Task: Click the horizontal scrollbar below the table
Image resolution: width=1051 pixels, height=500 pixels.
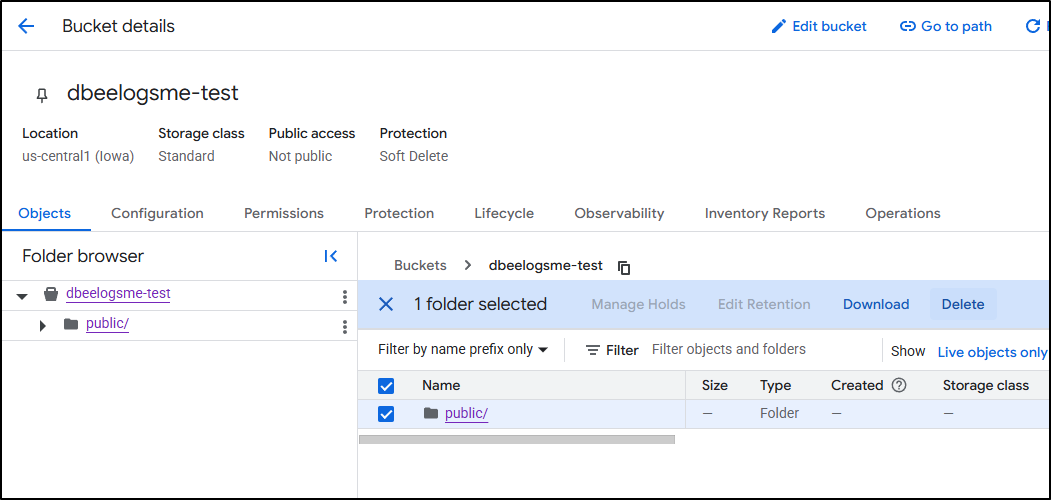Action: 516,439
